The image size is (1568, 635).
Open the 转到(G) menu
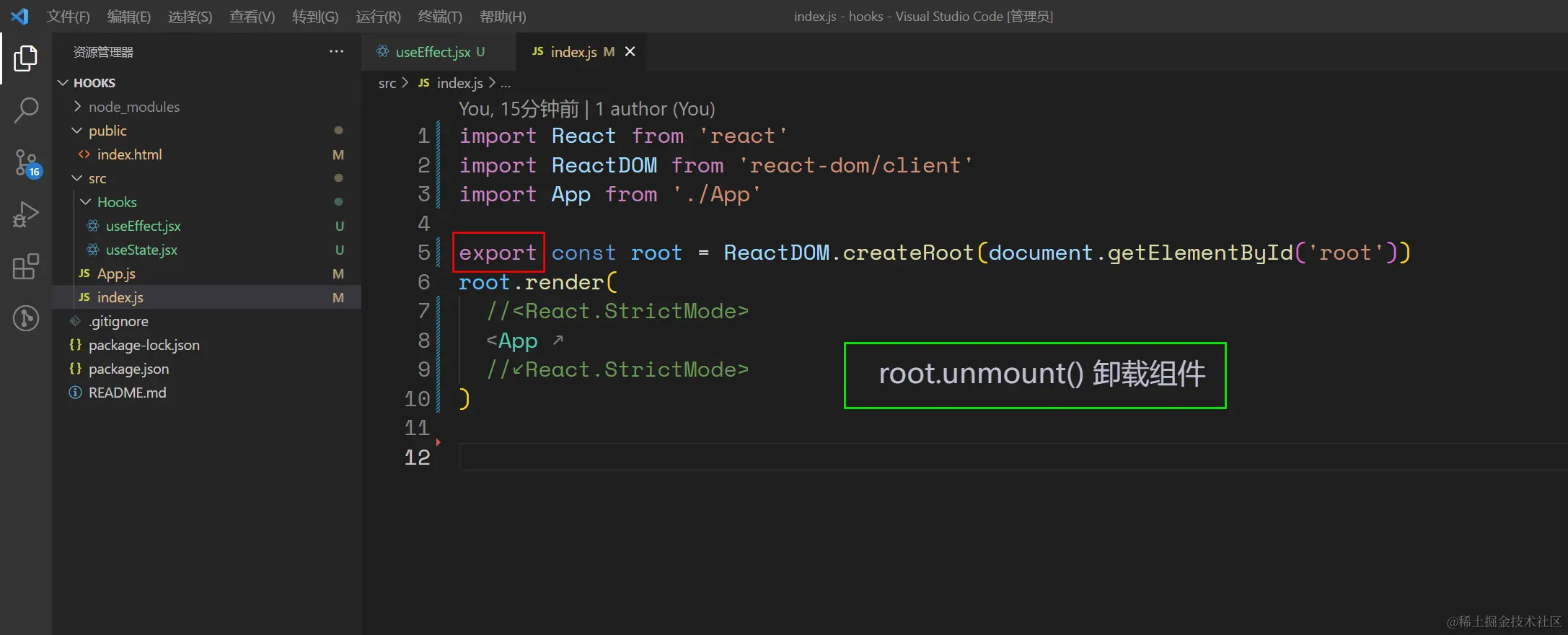315,16
